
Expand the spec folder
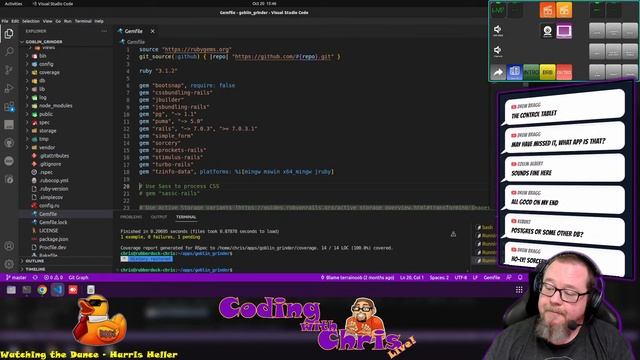click(x=44, y=122)
